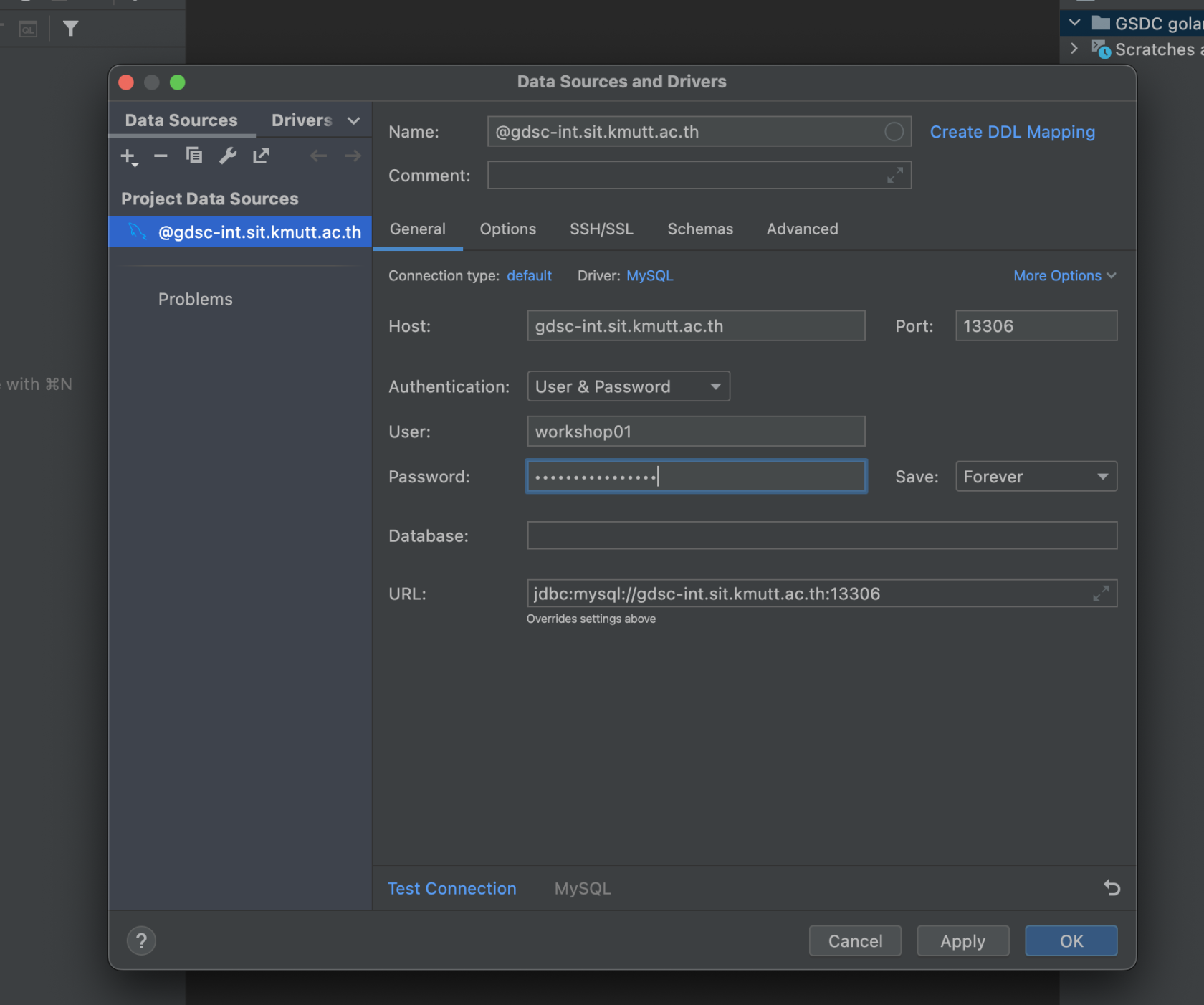The image size is (1204, 1005).
Task: Select @gdsc-int.sit.kmutt.ac.th in Project Data Sources
Action: point(240,232)
